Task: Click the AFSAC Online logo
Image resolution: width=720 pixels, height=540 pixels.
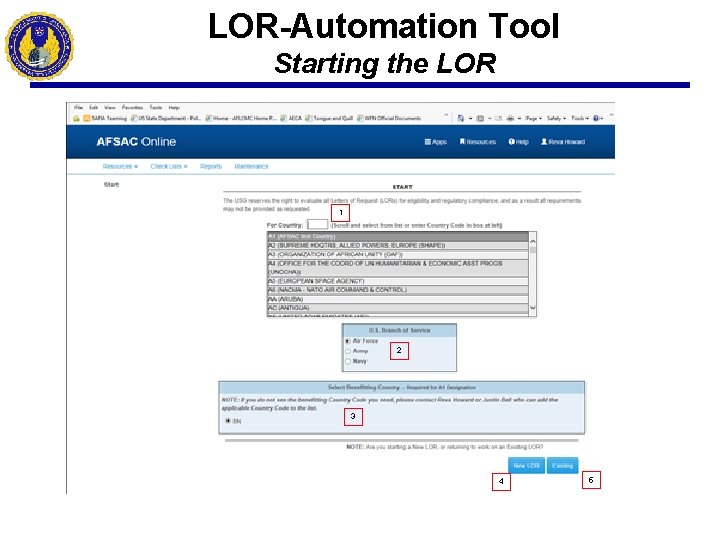Action: pos(136,142)
